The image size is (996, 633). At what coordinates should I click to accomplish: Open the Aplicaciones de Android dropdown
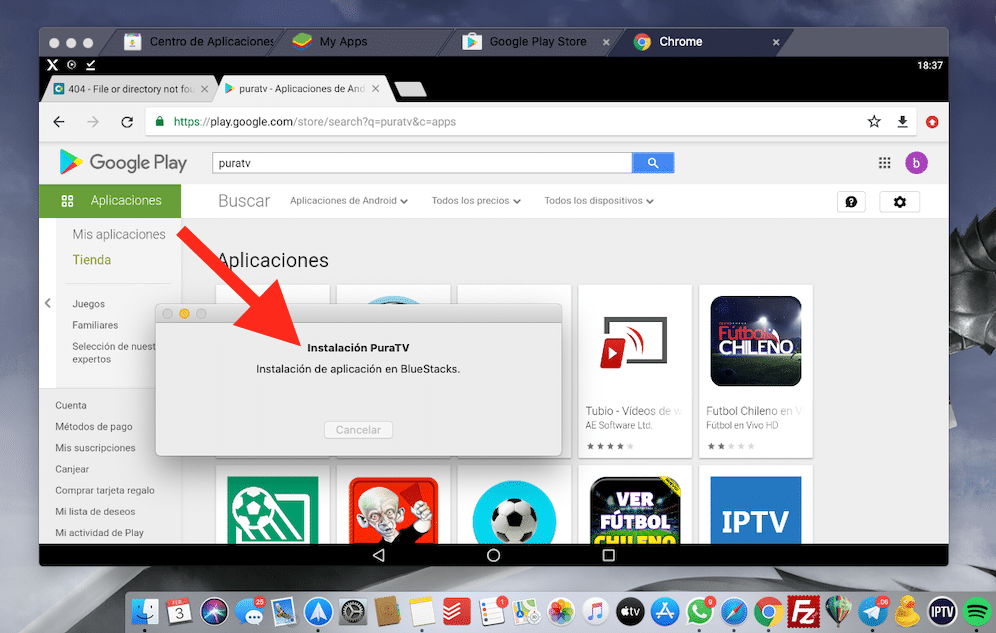[348, 200]
